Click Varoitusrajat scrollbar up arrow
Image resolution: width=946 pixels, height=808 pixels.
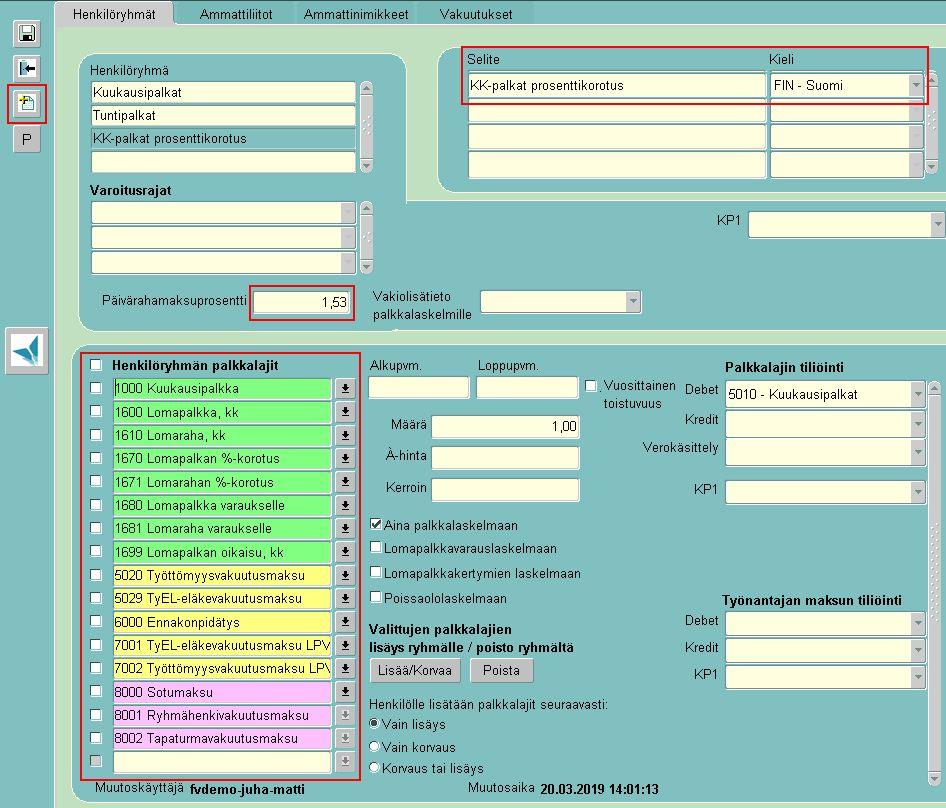[366, 208]
